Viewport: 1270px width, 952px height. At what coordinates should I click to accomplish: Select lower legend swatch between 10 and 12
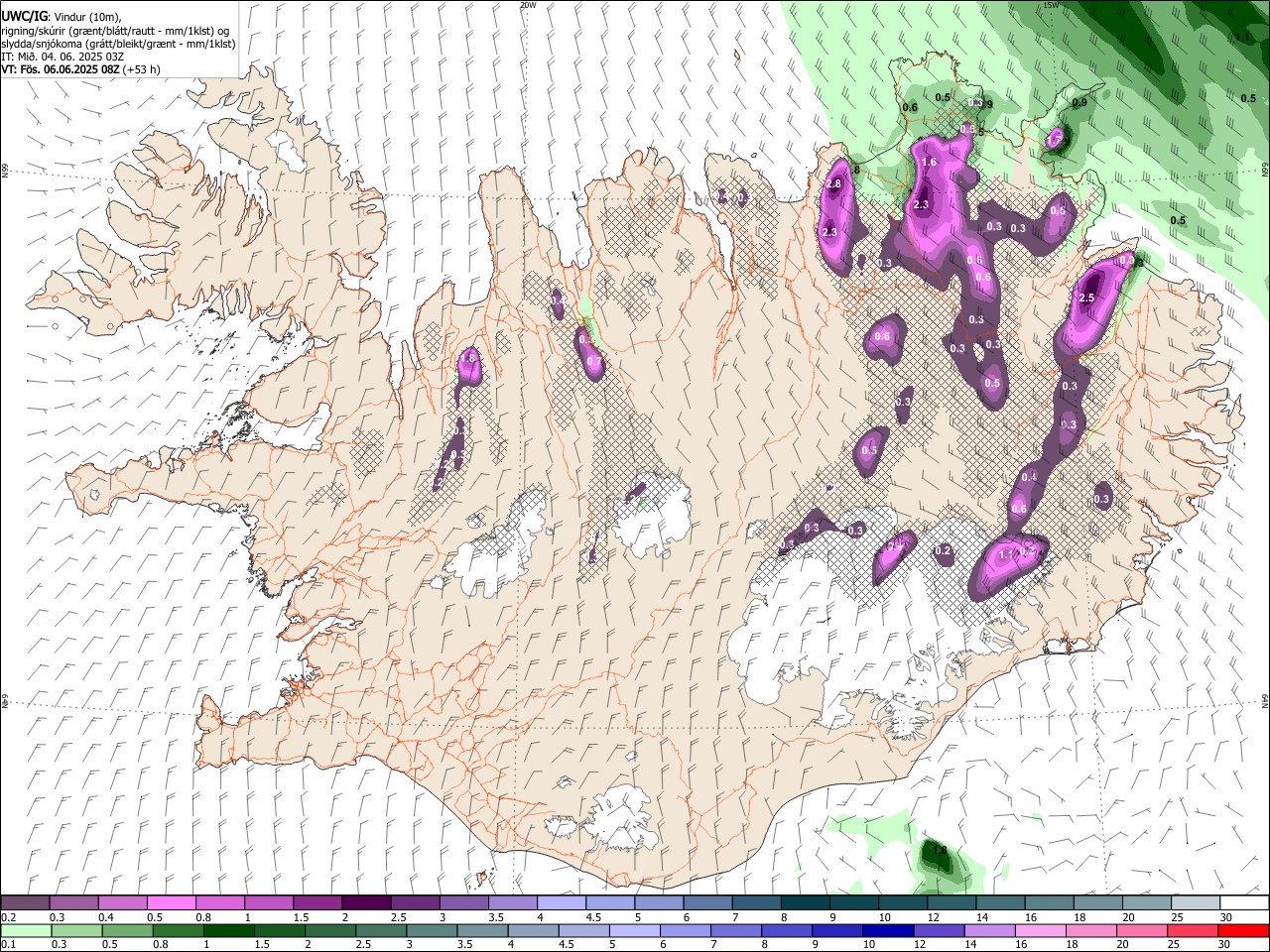(x=886, y=930)
